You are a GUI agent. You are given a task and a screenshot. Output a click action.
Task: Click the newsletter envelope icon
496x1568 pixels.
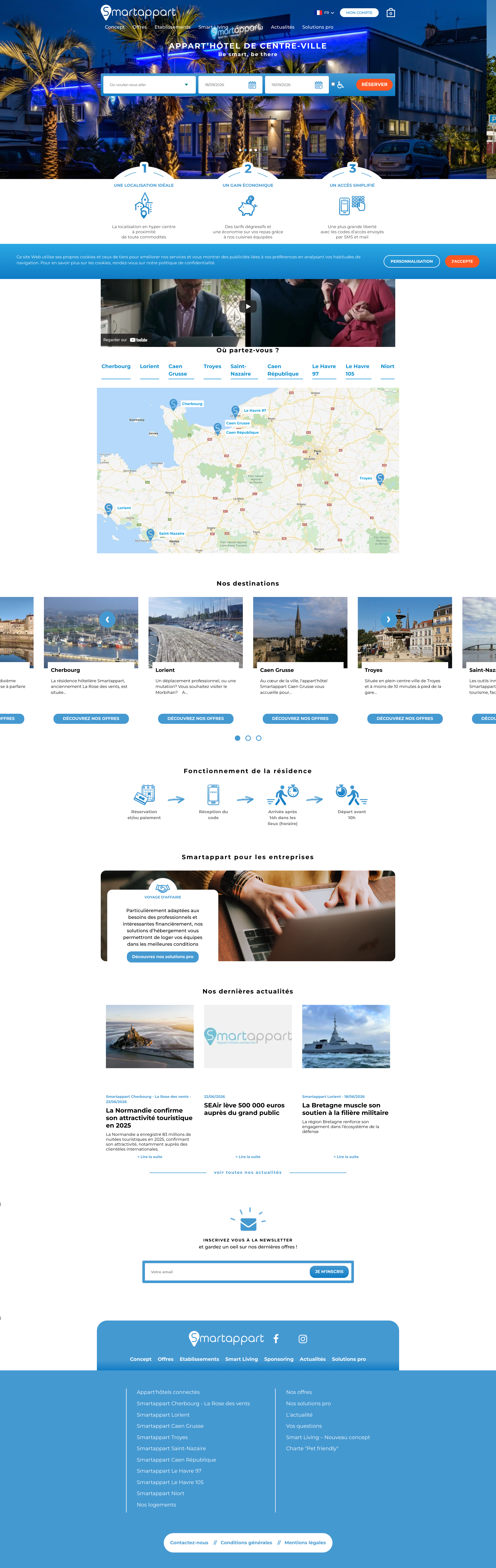point(248,1220)
